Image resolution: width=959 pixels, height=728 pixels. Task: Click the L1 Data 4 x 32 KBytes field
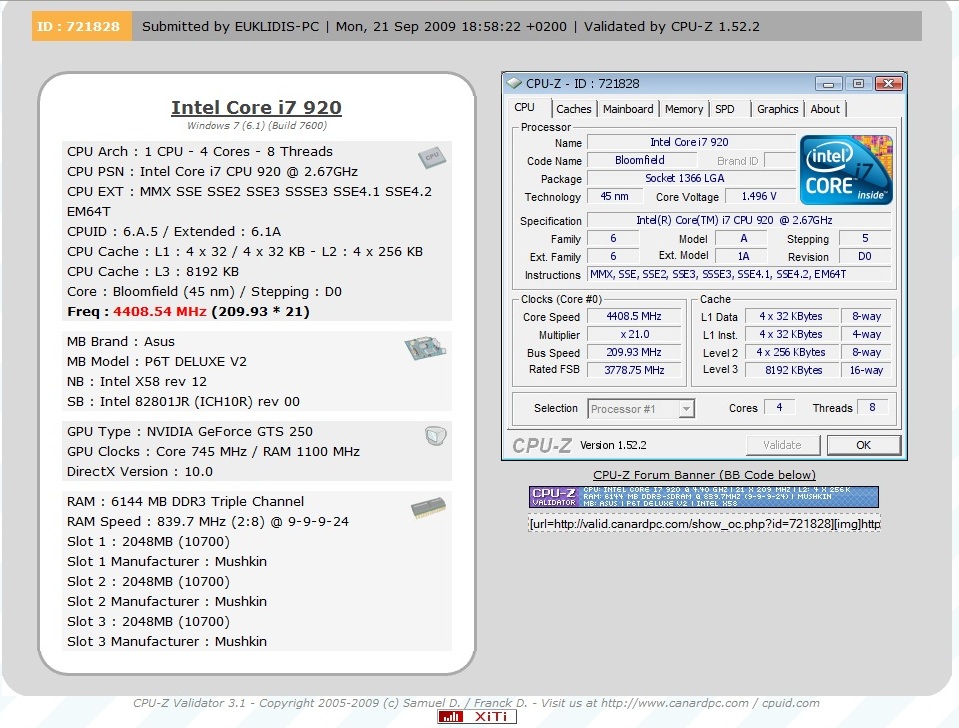pos(791,316)
